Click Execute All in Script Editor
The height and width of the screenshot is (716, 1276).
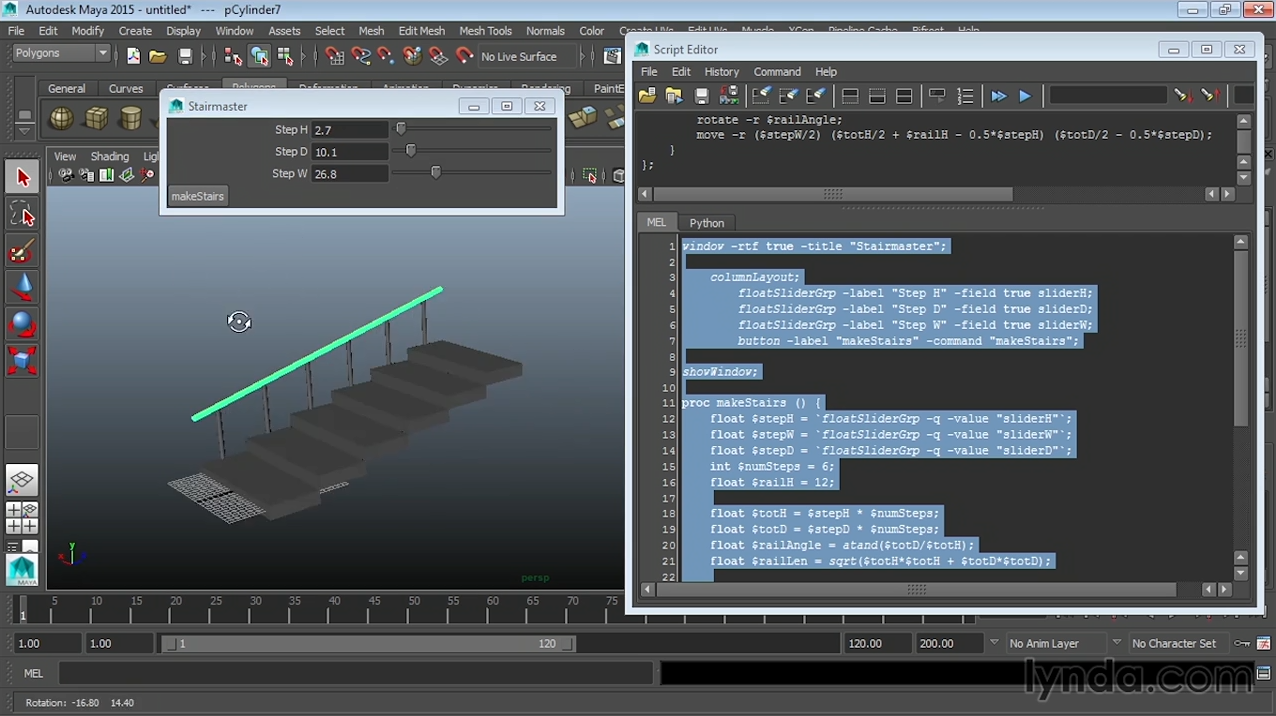[x=998, y=96]
